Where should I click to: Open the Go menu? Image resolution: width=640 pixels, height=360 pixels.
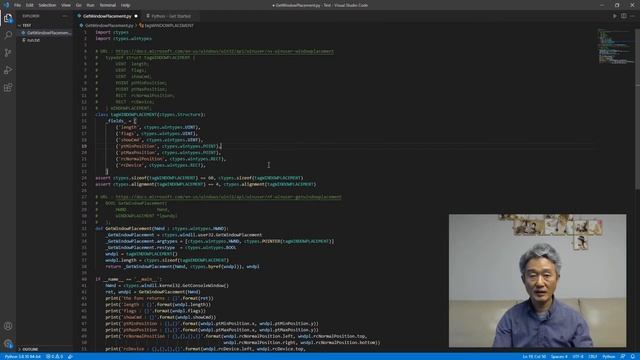point(78,5)
